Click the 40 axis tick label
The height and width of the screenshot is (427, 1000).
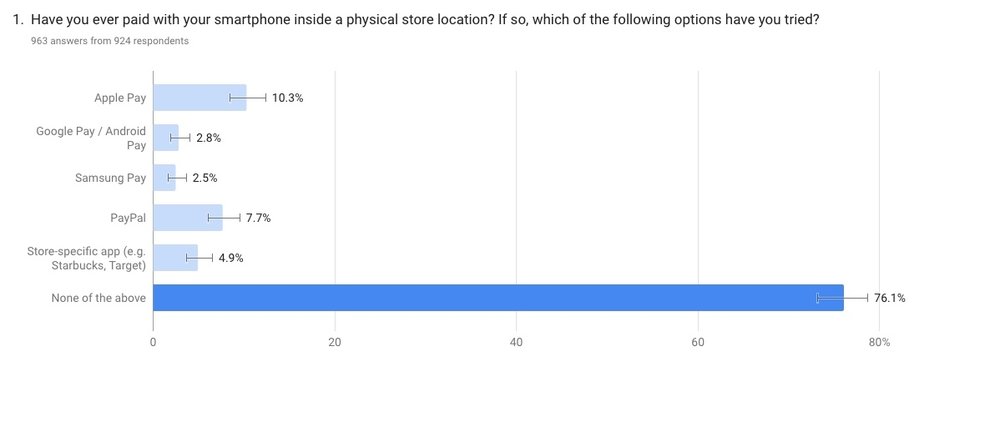(x=516, y=342)
